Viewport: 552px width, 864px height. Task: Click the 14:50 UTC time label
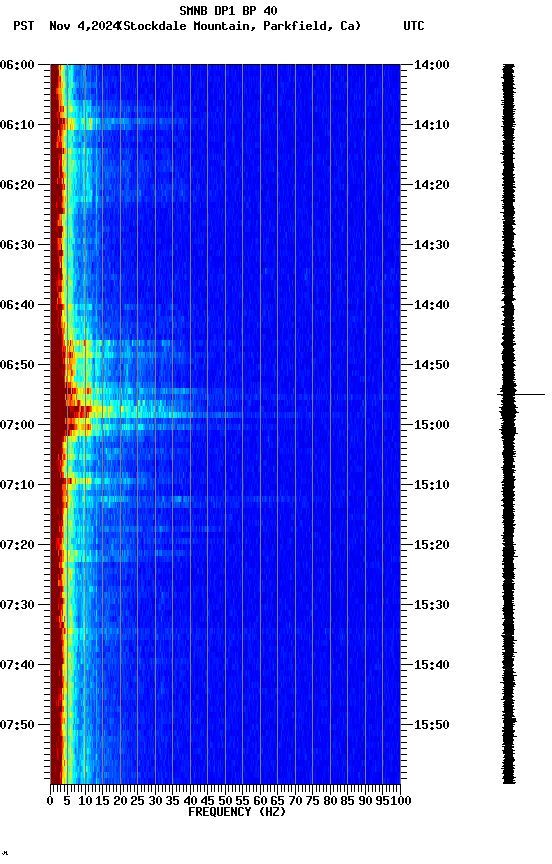432,365
